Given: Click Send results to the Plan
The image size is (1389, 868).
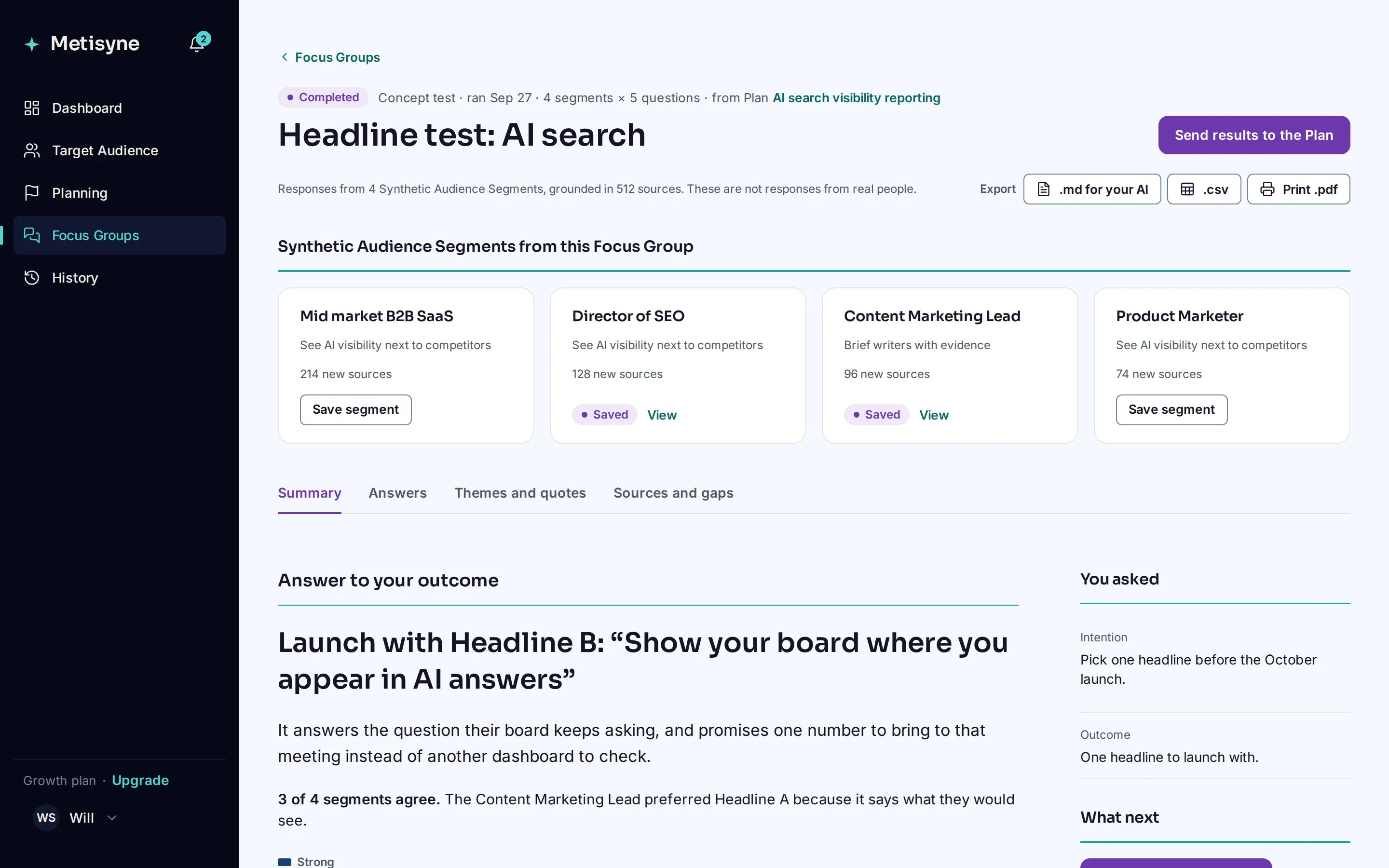Looking at the screenshot, I should [x=1254, y=135].
